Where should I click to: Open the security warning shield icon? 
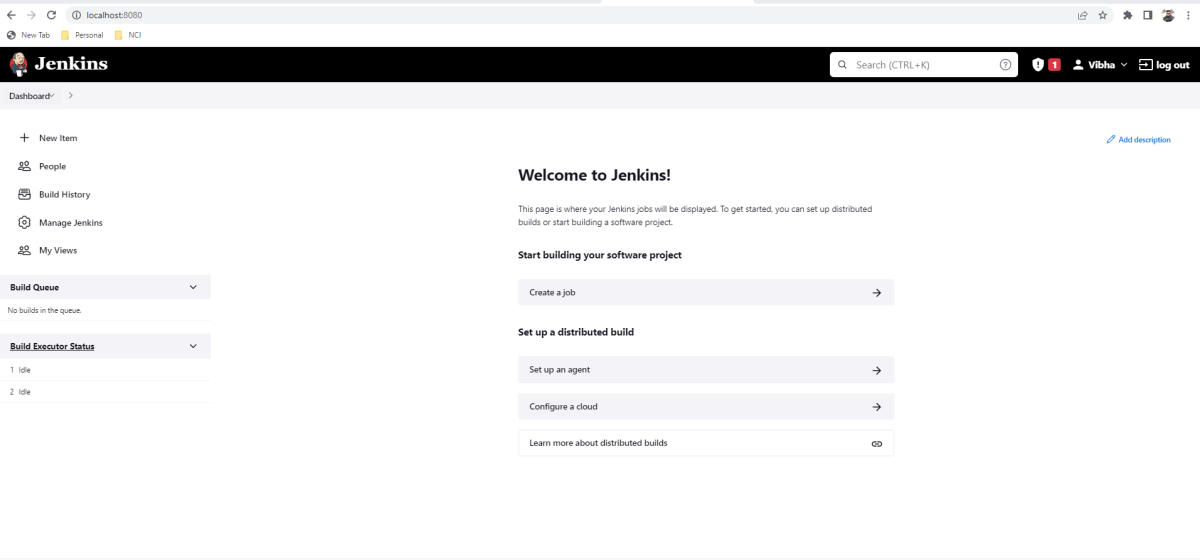pyautogui.click(x=1038, y=65)
